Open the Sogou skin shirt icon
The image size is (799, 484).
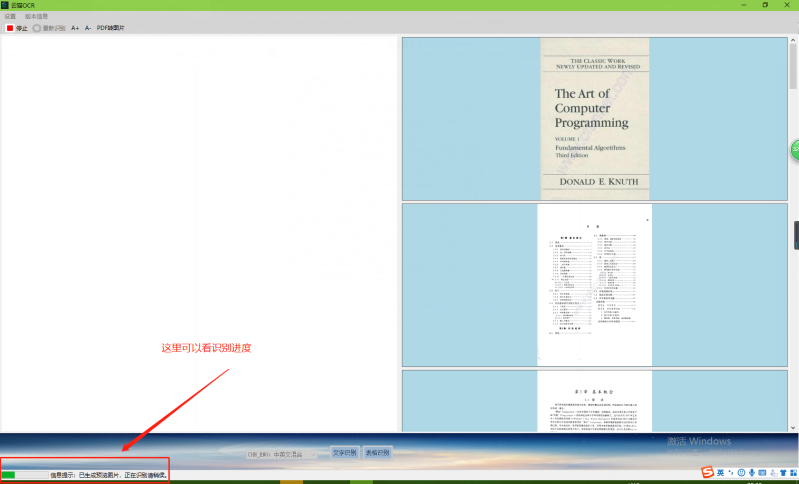coord(783,473)
